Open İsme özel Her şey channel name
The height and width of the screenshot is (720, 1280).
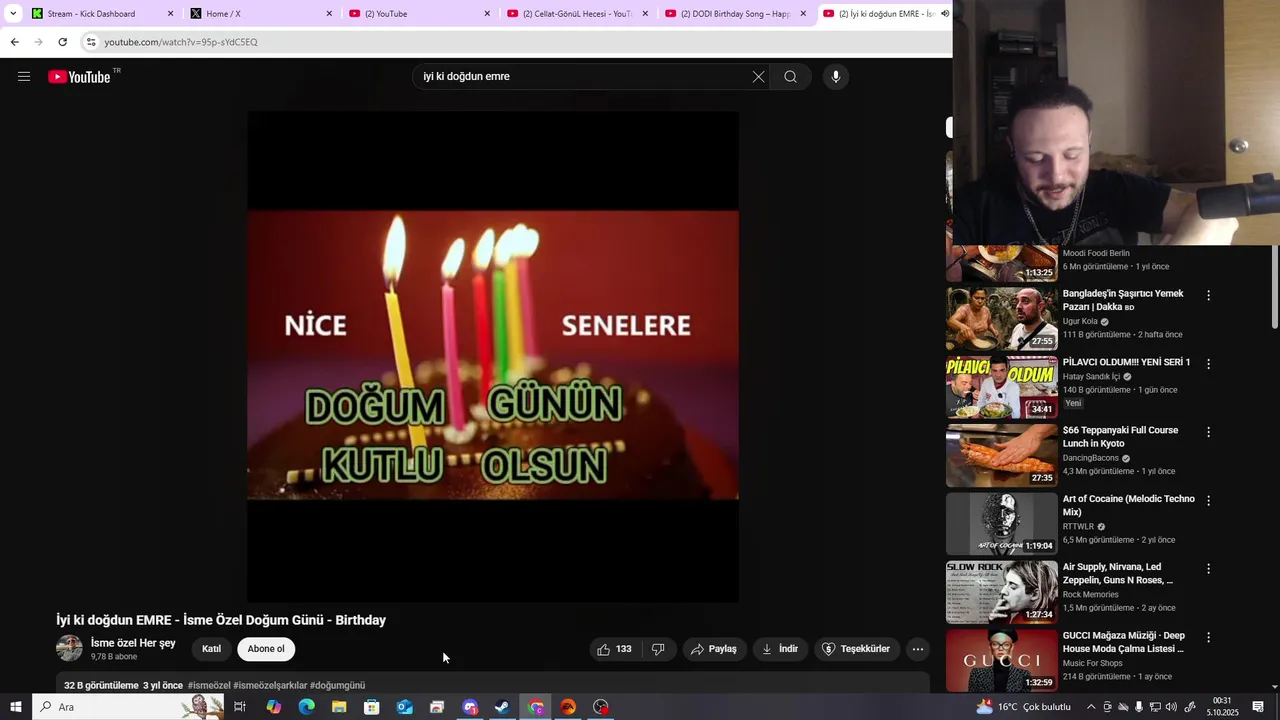point(133,643)
